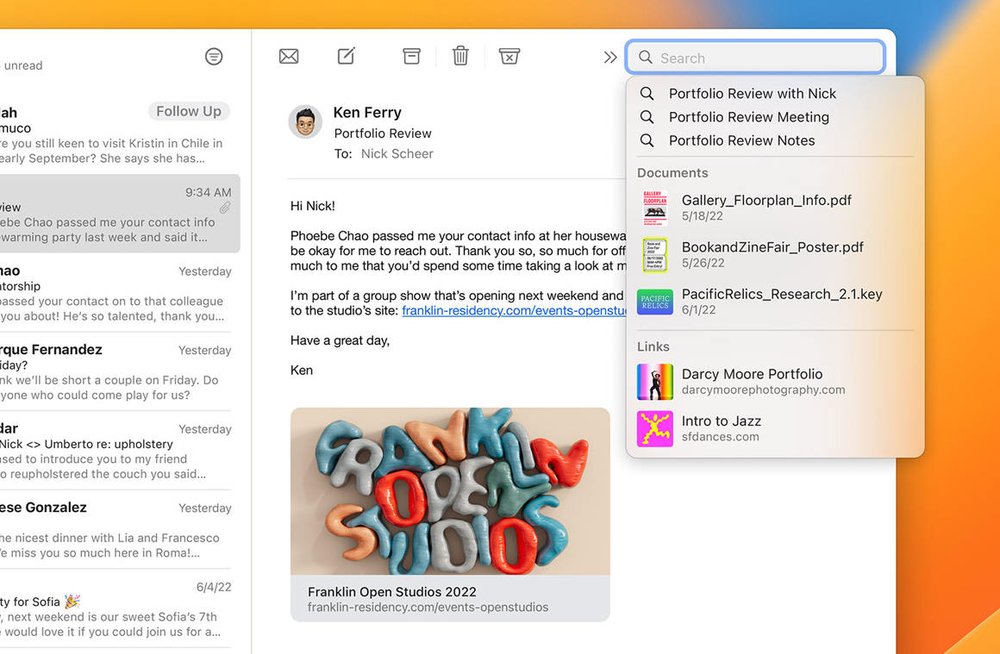This screenshot has height=654, width=1000.
Task: Move message to Junk with the x-box icon
Action: pyautogui.click(x=509, y=56)
